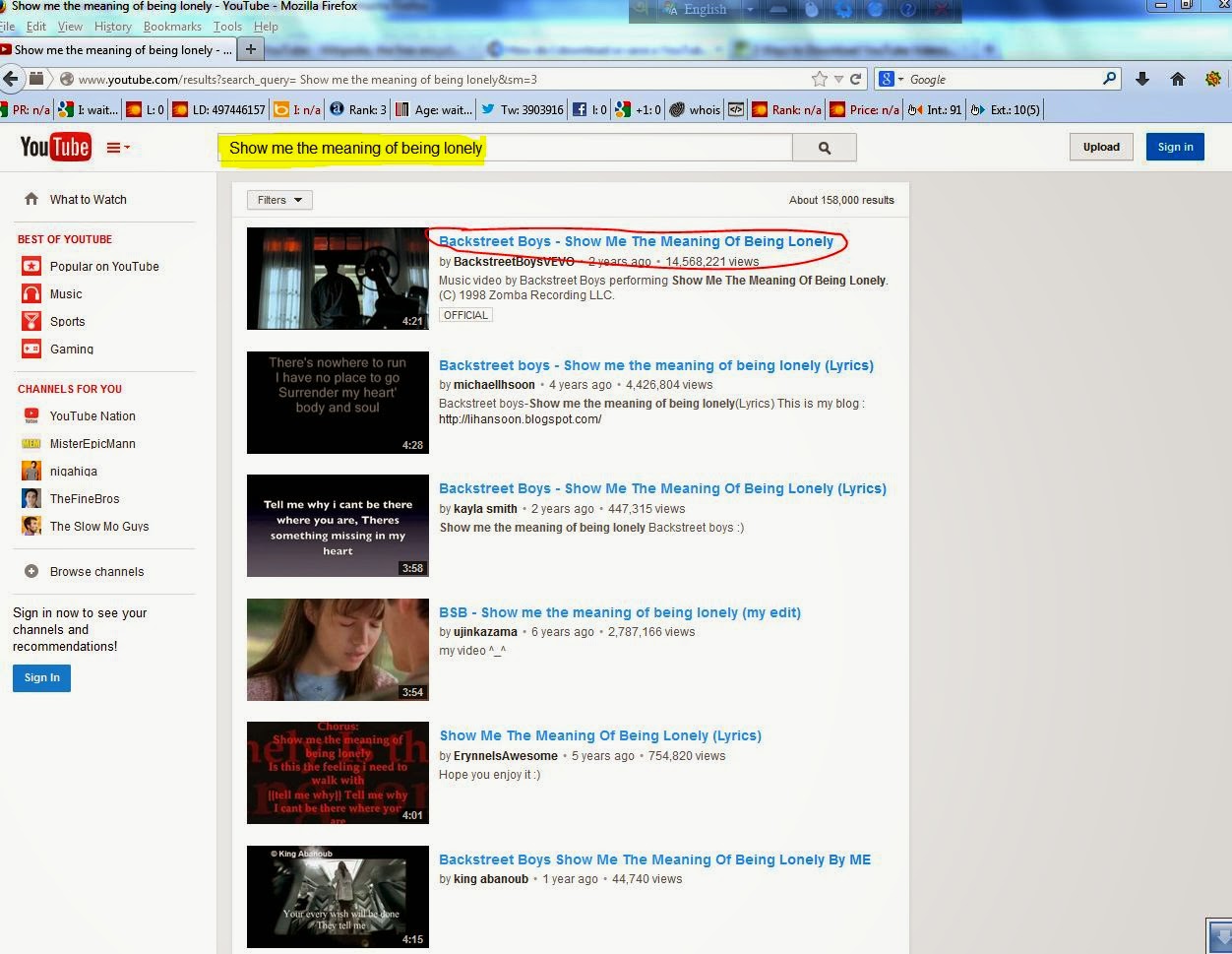Click the 4:21 official video thumbnail
Viewport: 1232px width, 954px height.
[338, 279]
